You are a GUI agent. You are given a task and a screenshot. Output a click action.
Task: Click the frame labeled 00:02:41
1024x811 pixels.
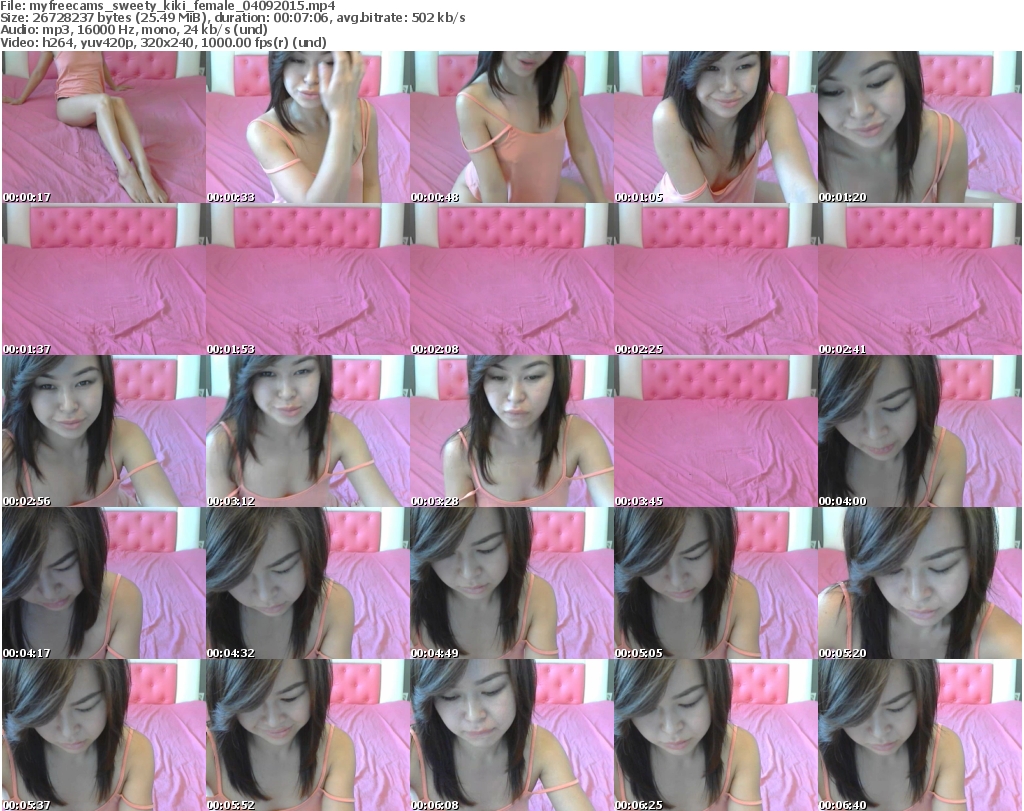click(920, 279)
